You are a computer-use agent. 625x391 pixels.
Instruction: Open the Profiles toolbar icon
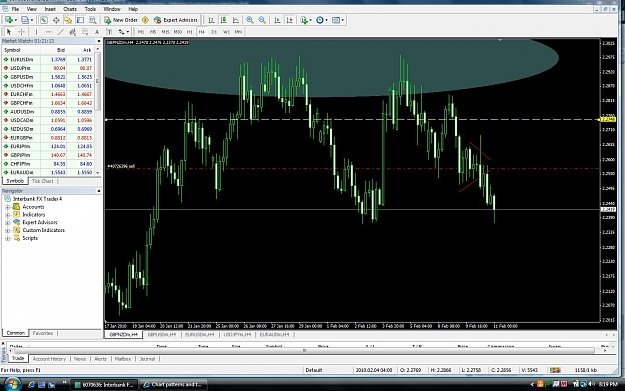(x=25, y=20)
